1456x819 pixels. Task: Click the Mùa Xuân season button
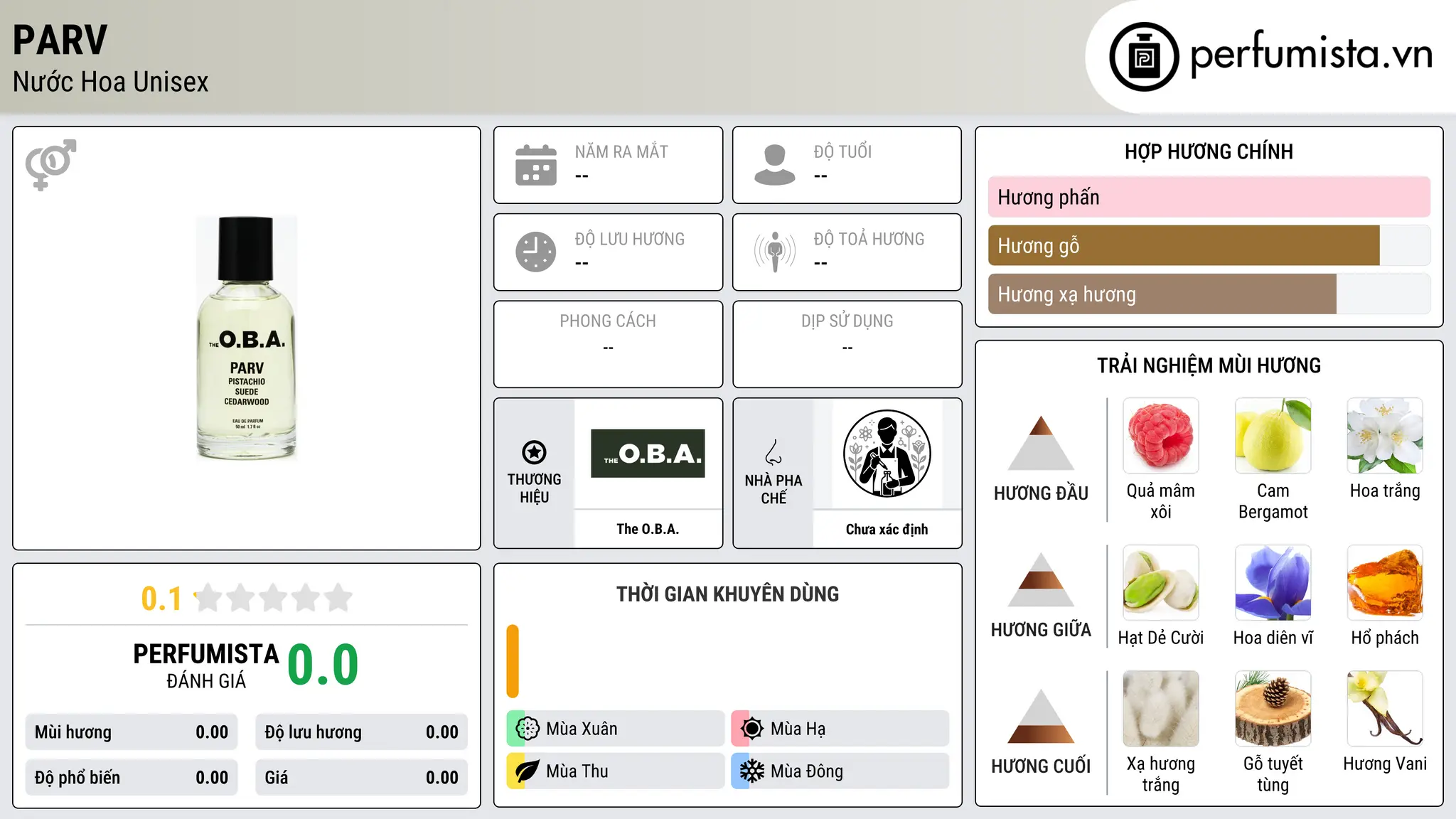616,729
